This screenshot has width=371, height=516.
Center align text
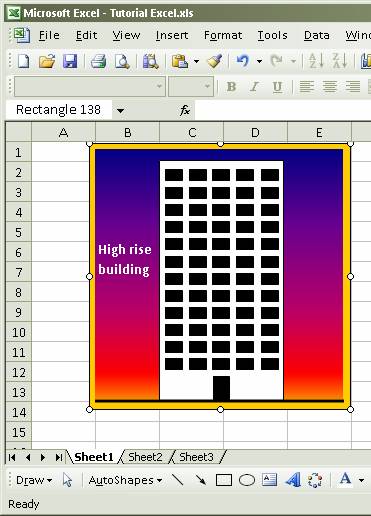tap(330, 87)
